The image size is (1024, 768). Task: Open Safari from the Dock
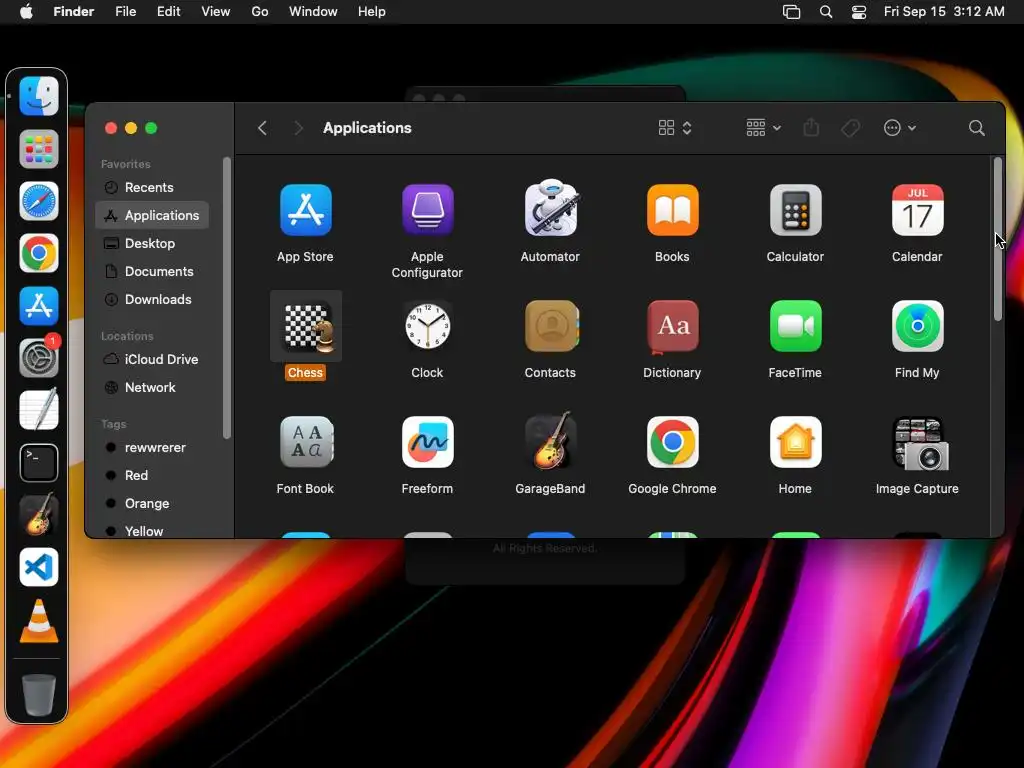point(39,201)
